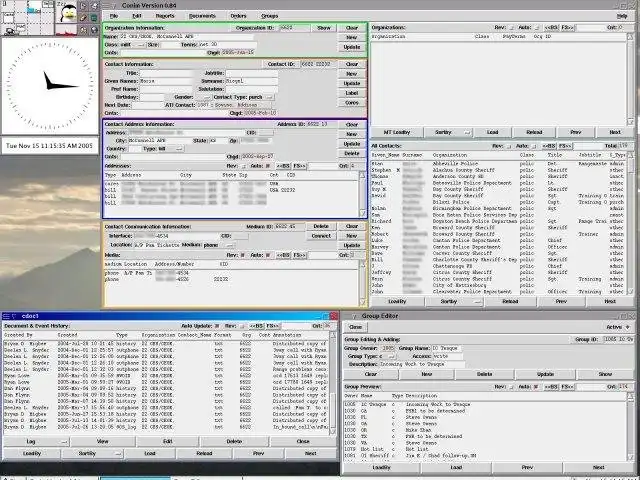Click Label button in Contact Information
This screenshot has height=480, width=640.
[351, 93]
